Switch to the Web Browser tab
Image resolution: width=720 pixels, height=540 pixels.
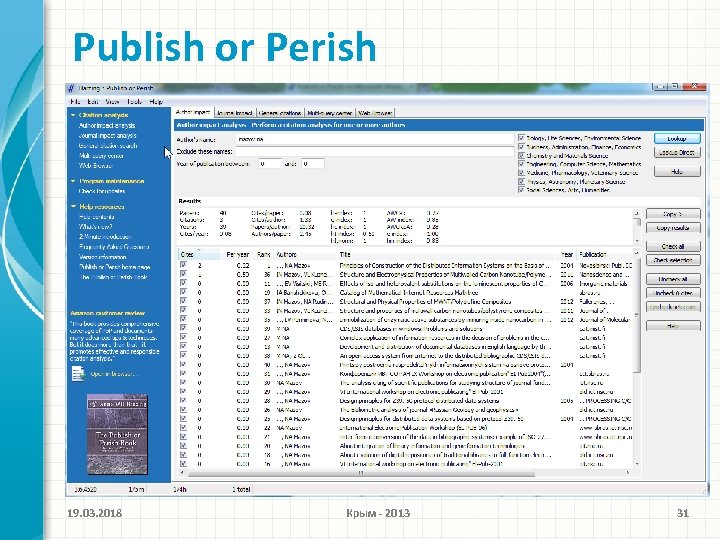(375, 112)
